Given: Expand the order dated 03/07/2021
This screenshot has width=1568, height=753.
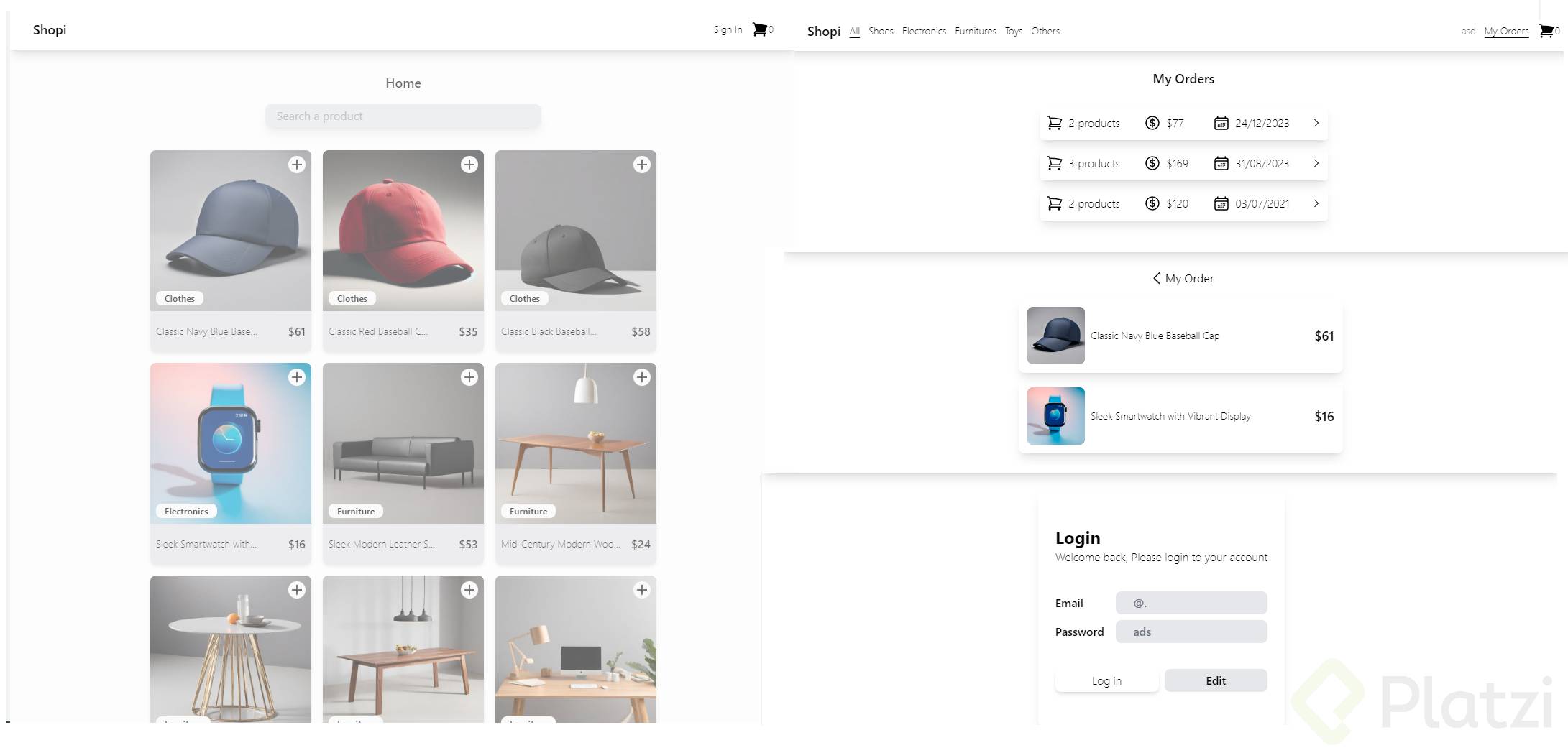Looking at the screenshot, I should (1316, 203).
